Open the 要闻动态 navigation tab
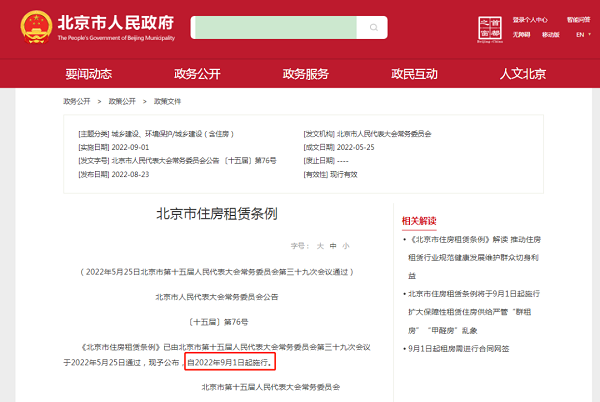Screen dimensions: 600x402 [91, 74]
